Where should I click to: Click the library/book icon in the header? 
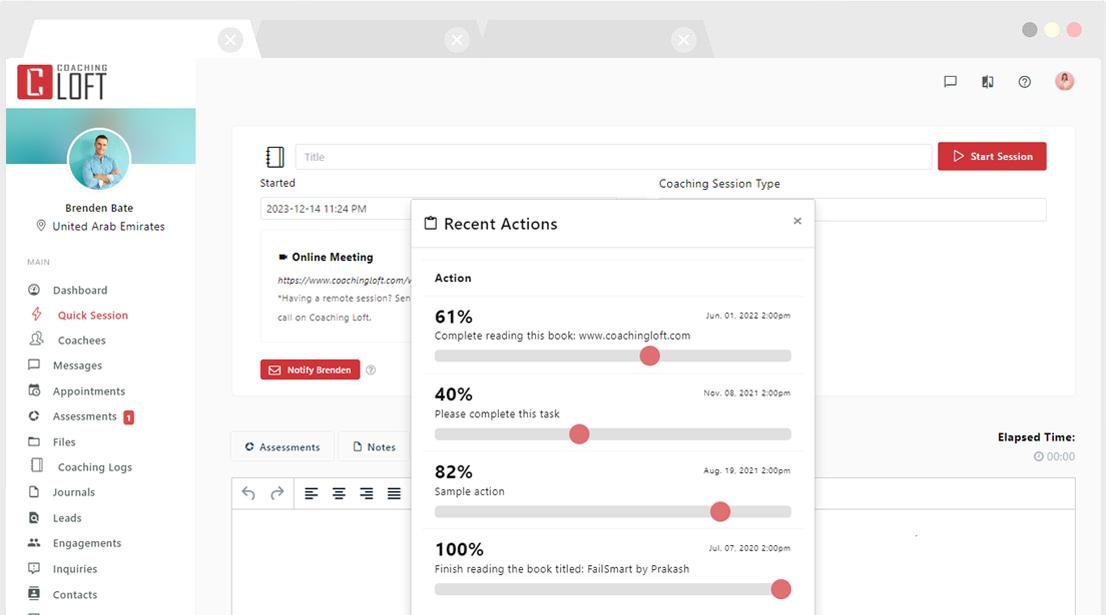point(987,81)
